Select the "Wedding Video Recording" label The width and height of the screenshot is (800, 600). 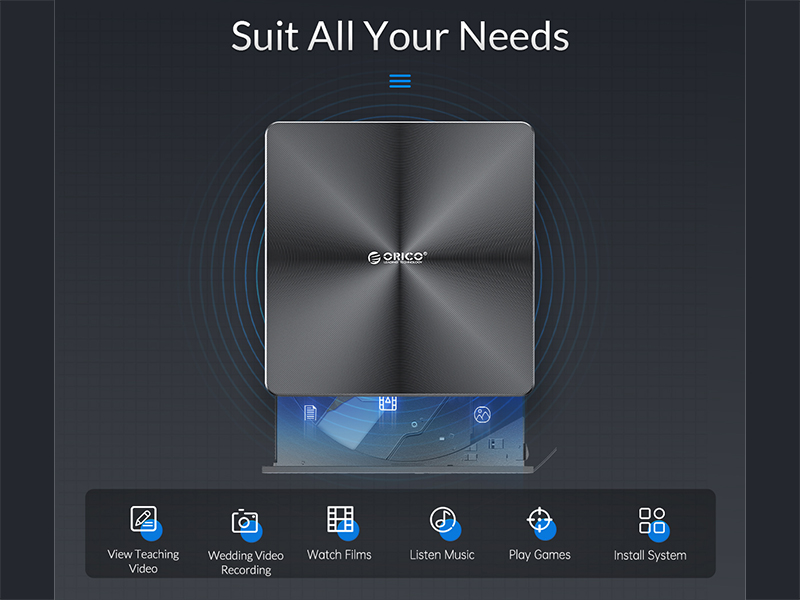pyautogui.click(x=245, y=562)
